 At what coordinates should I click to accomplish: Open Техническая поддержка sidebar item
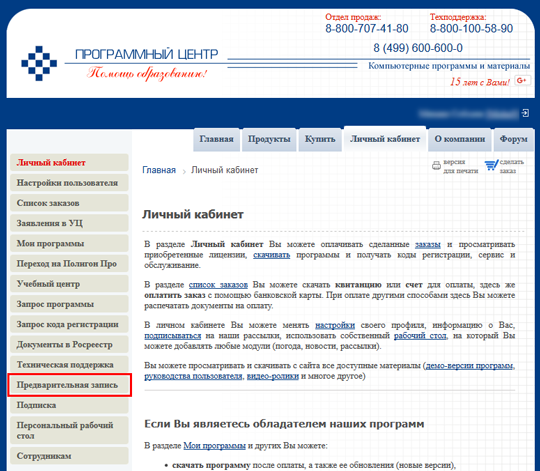coord(69,365)
